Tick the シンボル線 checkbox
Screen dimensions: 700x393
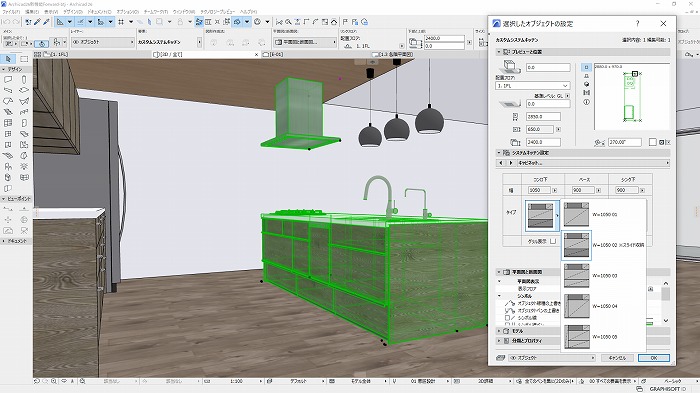click(x=507, y=318)
